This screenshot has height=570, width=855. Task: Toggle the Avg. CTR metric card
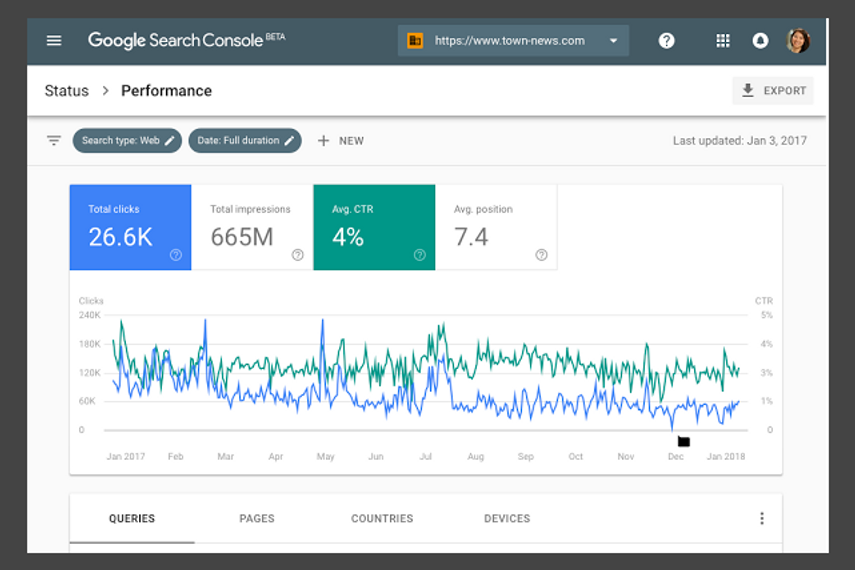[374, 227]
